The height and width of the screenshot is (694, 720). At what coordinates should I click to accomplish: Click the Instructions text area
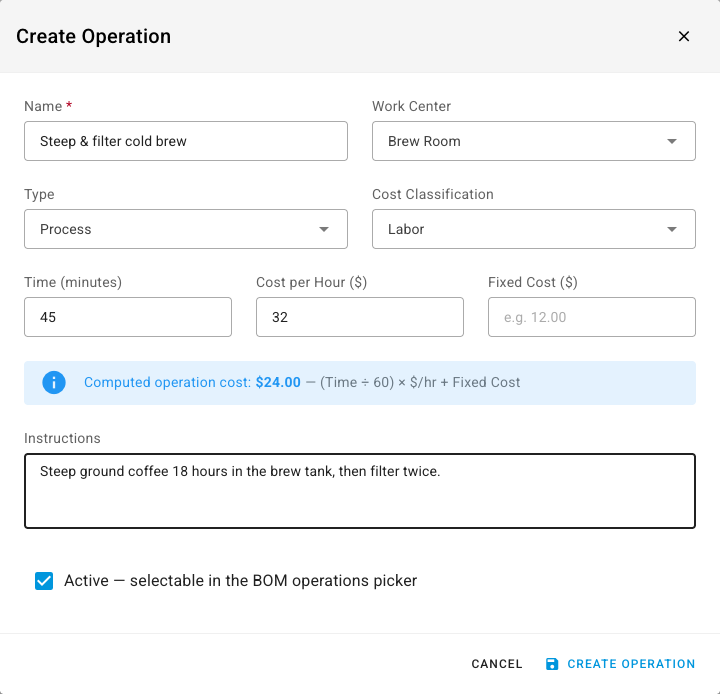(x=360, y=491)
